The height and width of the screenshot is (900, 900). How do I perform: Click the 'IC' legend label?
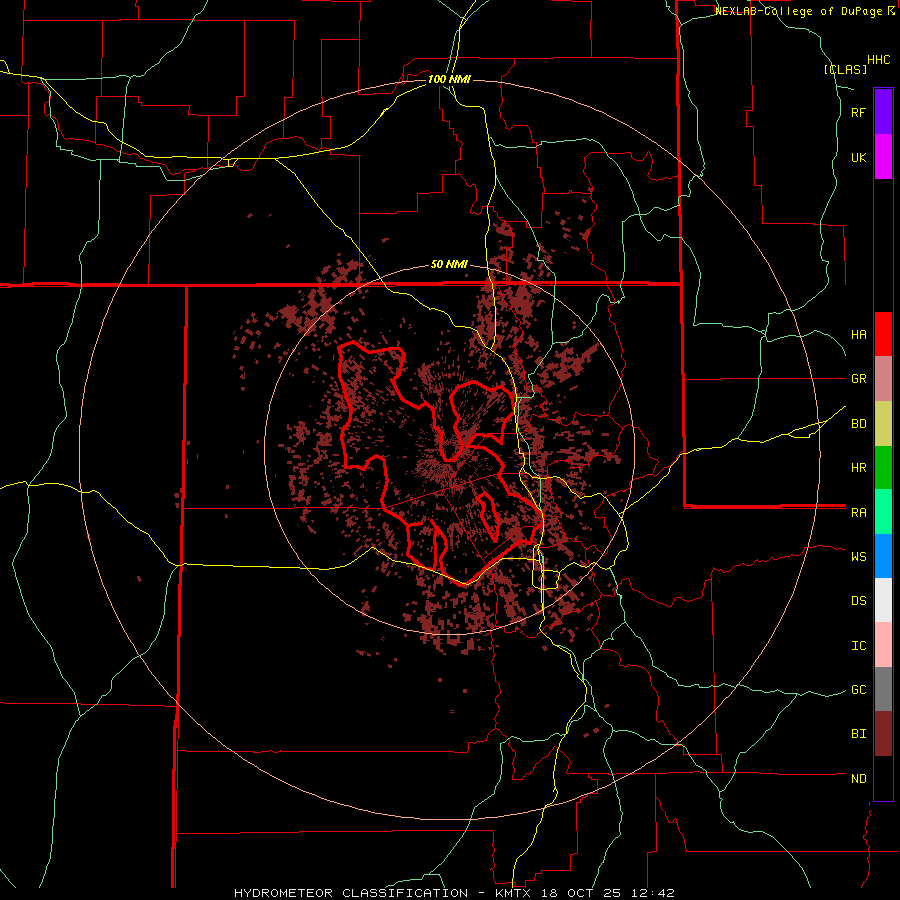(x=858, y=646)
